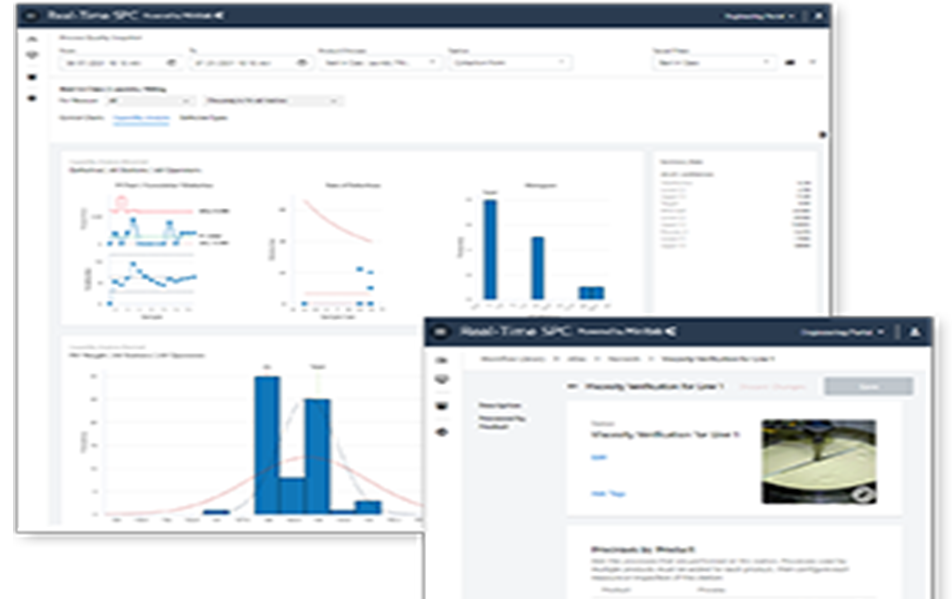Open the hamburger menu in the front station window
The width and height of the screenshot is (952, 599).
tap(441, 332)
